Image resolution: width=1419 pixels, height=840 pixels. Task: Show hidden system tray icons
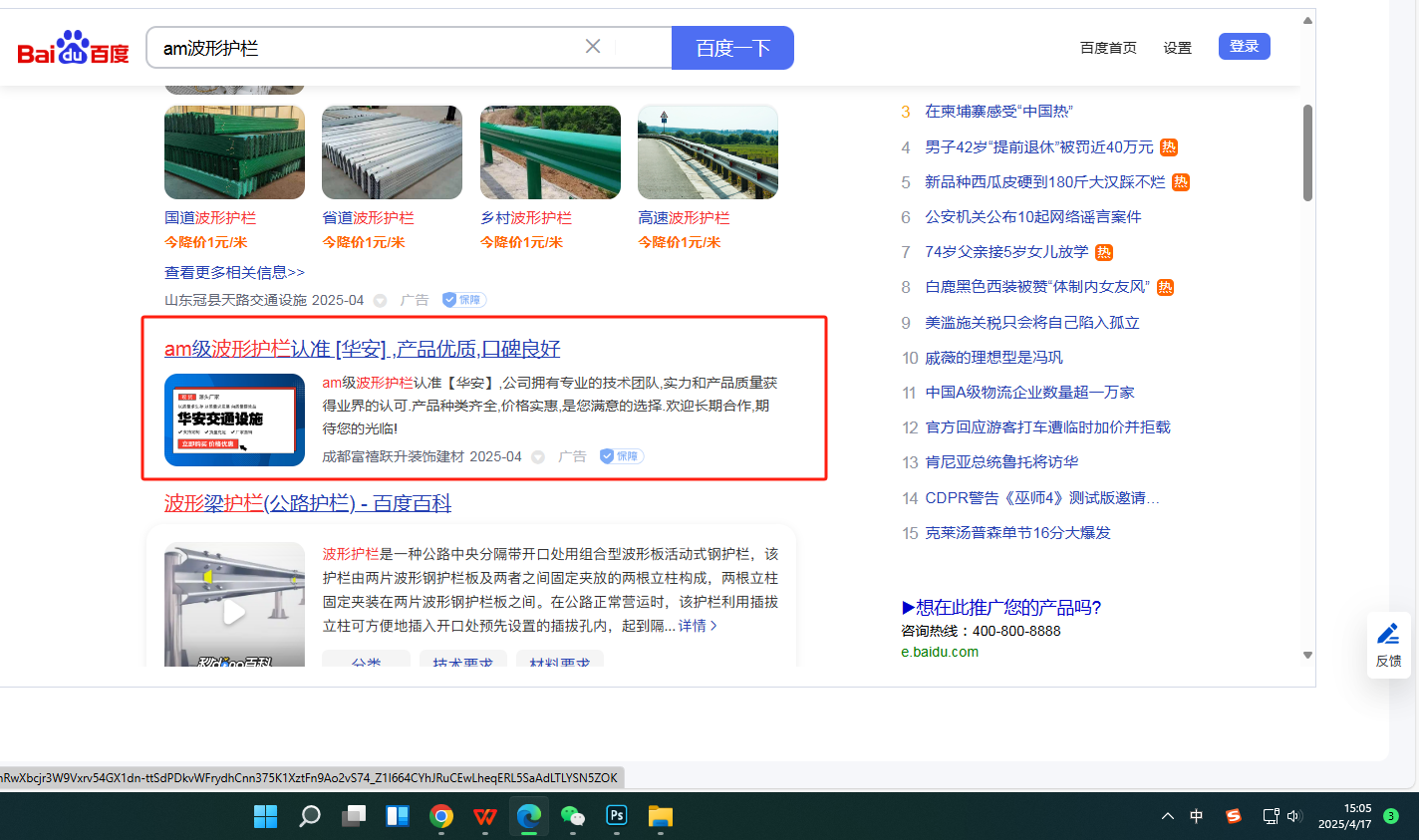coord(1167,816)
